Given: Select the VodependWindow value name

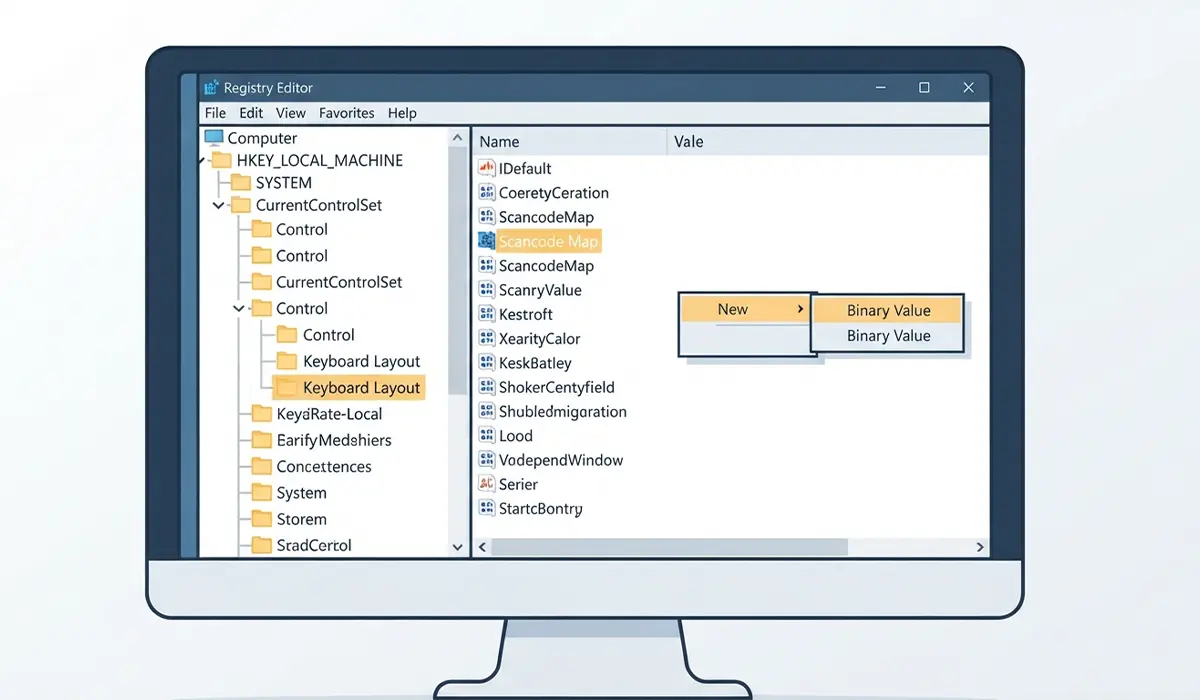Looking at the screenshot, I should click(x=561, y=460).
